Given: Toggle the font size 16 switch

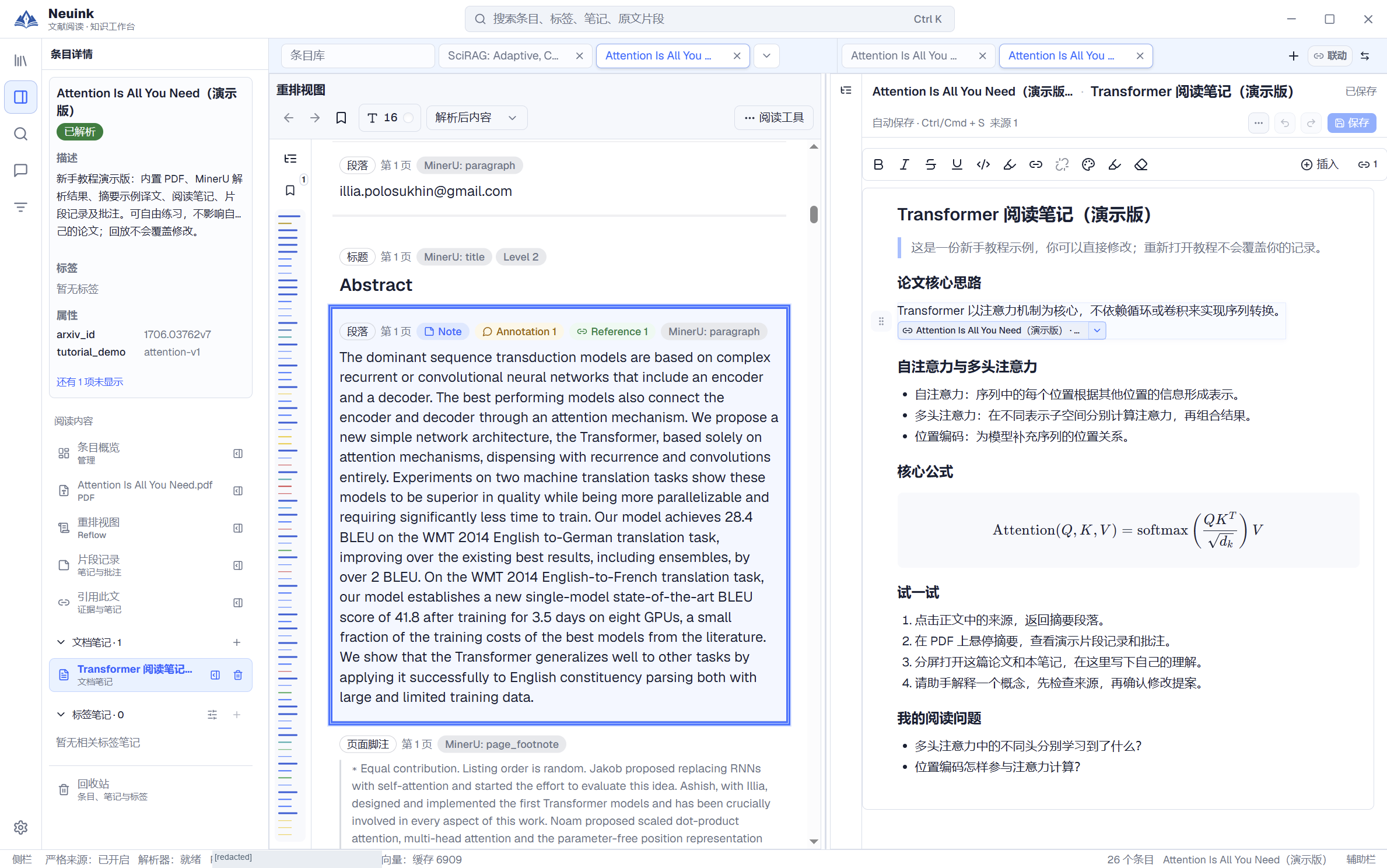Looking at the screenshot, I should 408,118.
